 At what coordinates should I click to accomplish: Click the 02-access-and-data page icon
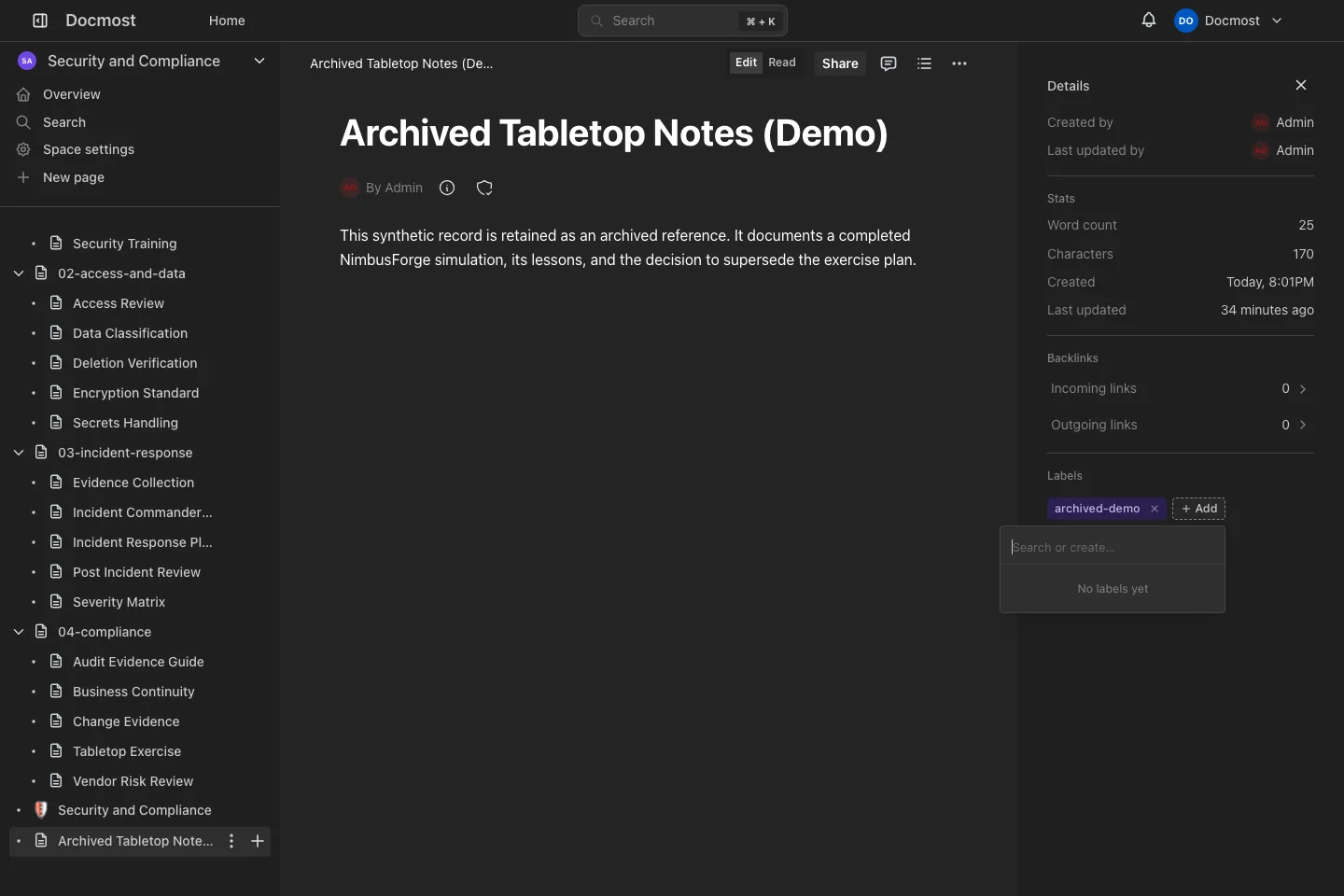(41, 273)
